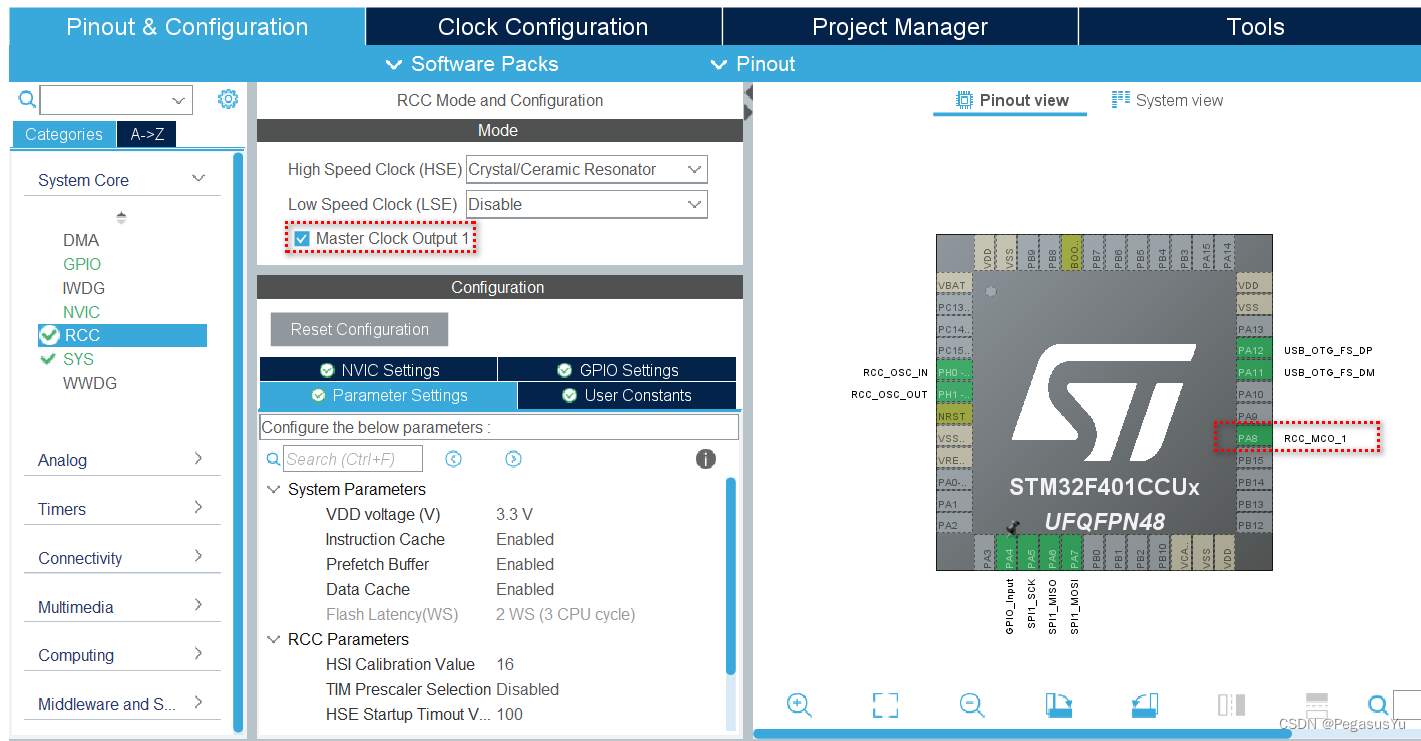Select pin PA7 on the chip
The image size is (1421, 741).
point(1073,552)
